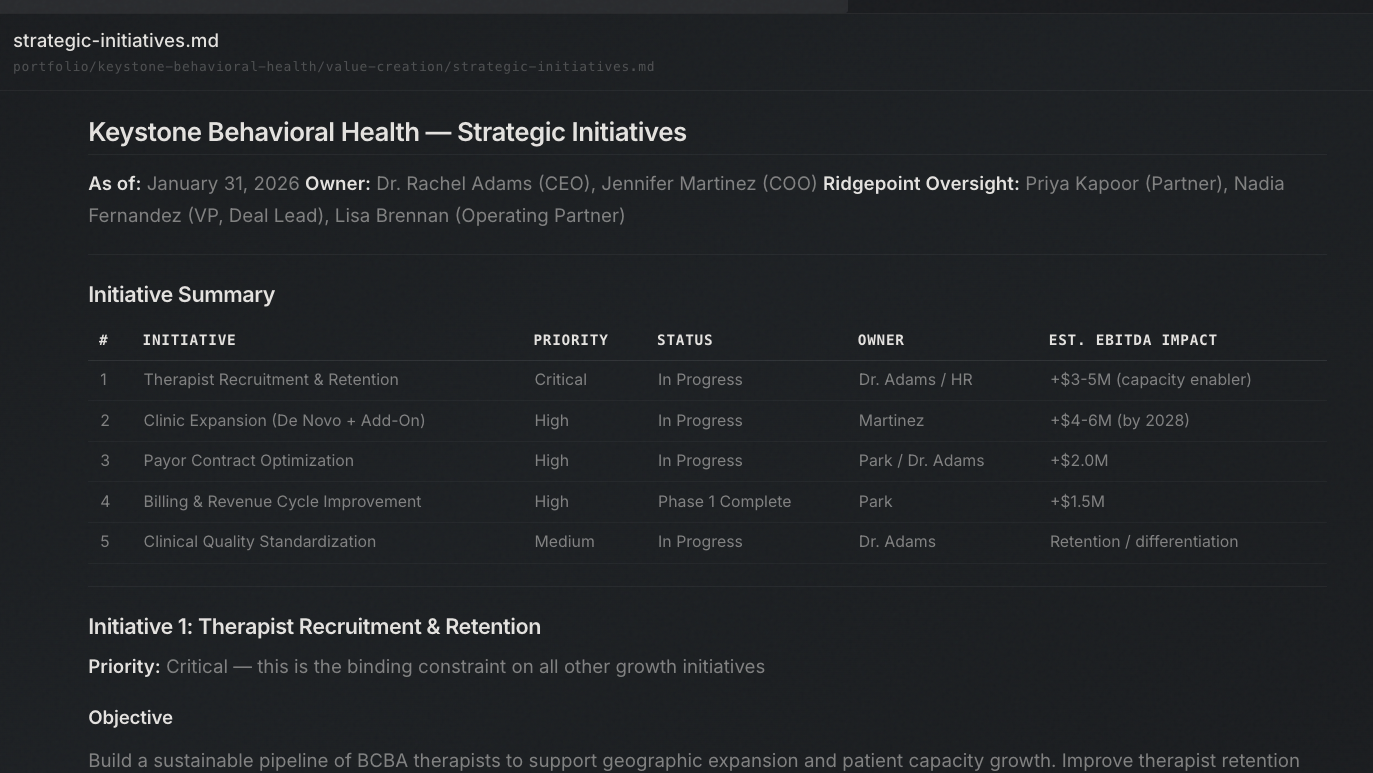Click the PRIORITY column header
This screenshot has height=773, width=1373.
click(570, 340)
